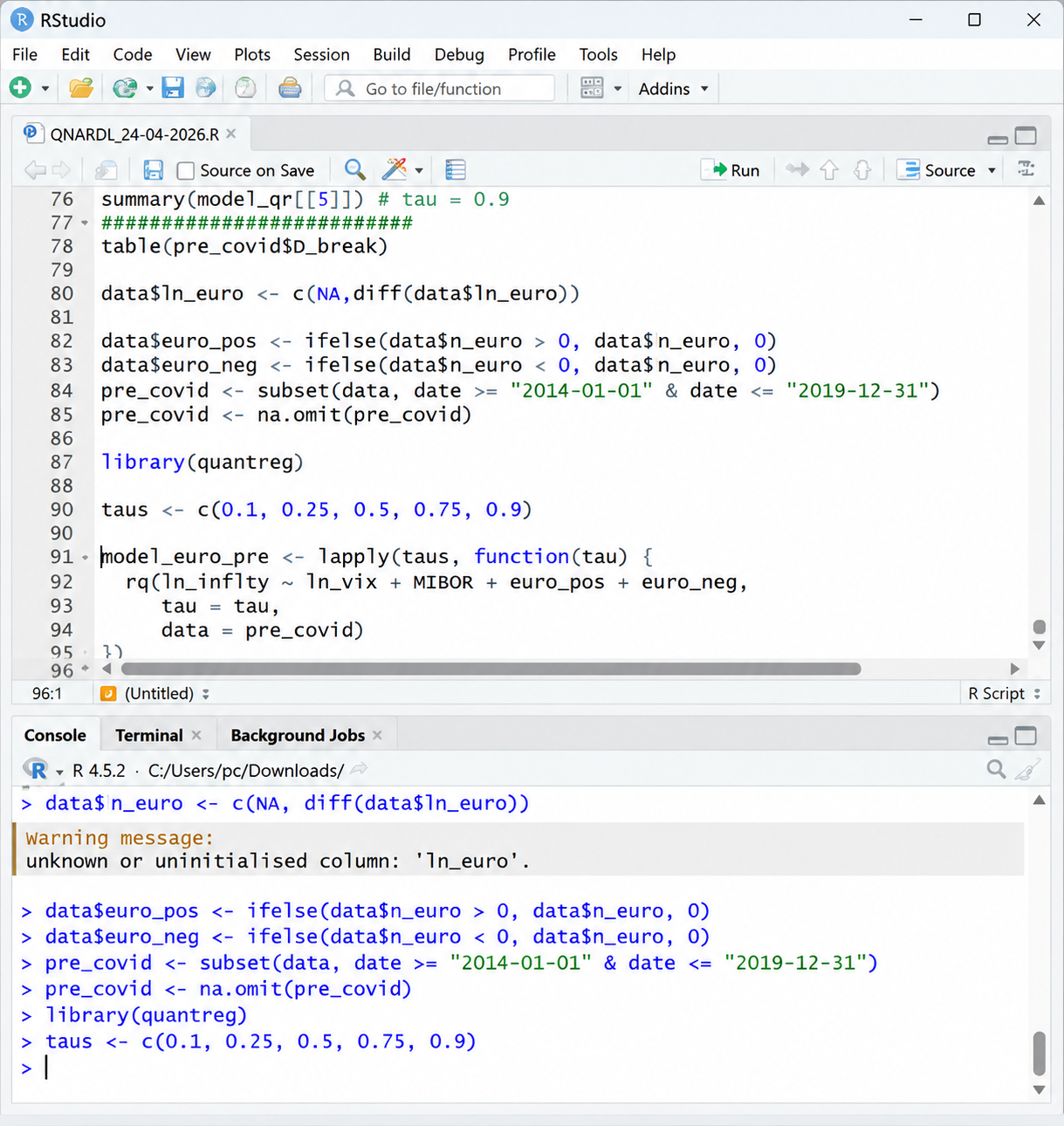Create a new file with the plus icon
Viewport: 1064px width, 1126px height.
[x=20, y=88]
